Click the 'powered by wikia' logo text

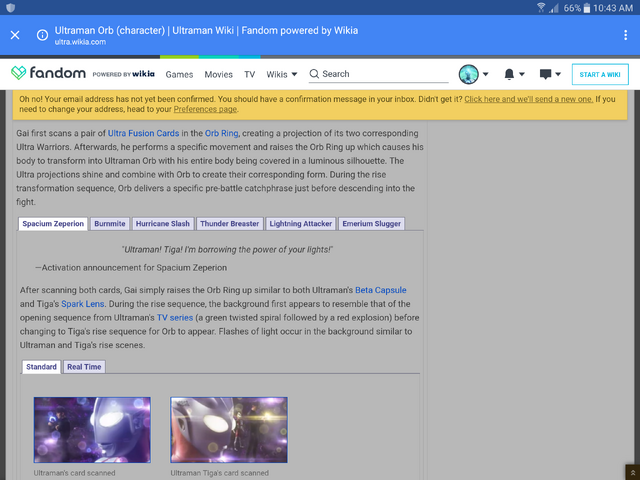coord(123,74)
